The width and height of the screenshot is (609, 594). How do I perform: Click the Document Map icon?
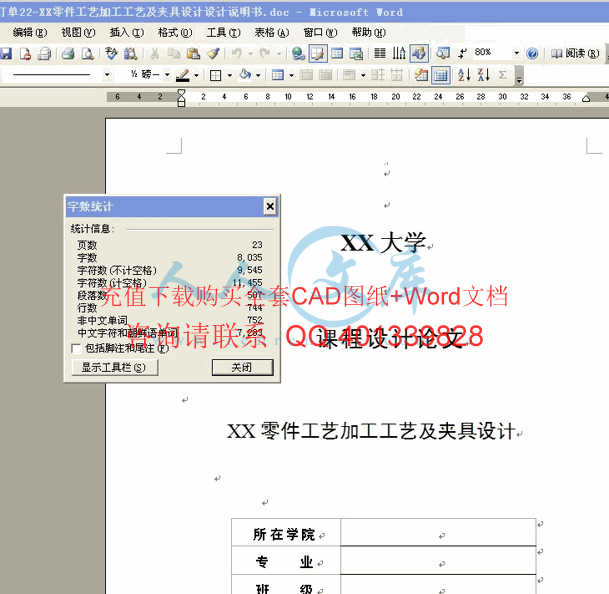[442, 54]
